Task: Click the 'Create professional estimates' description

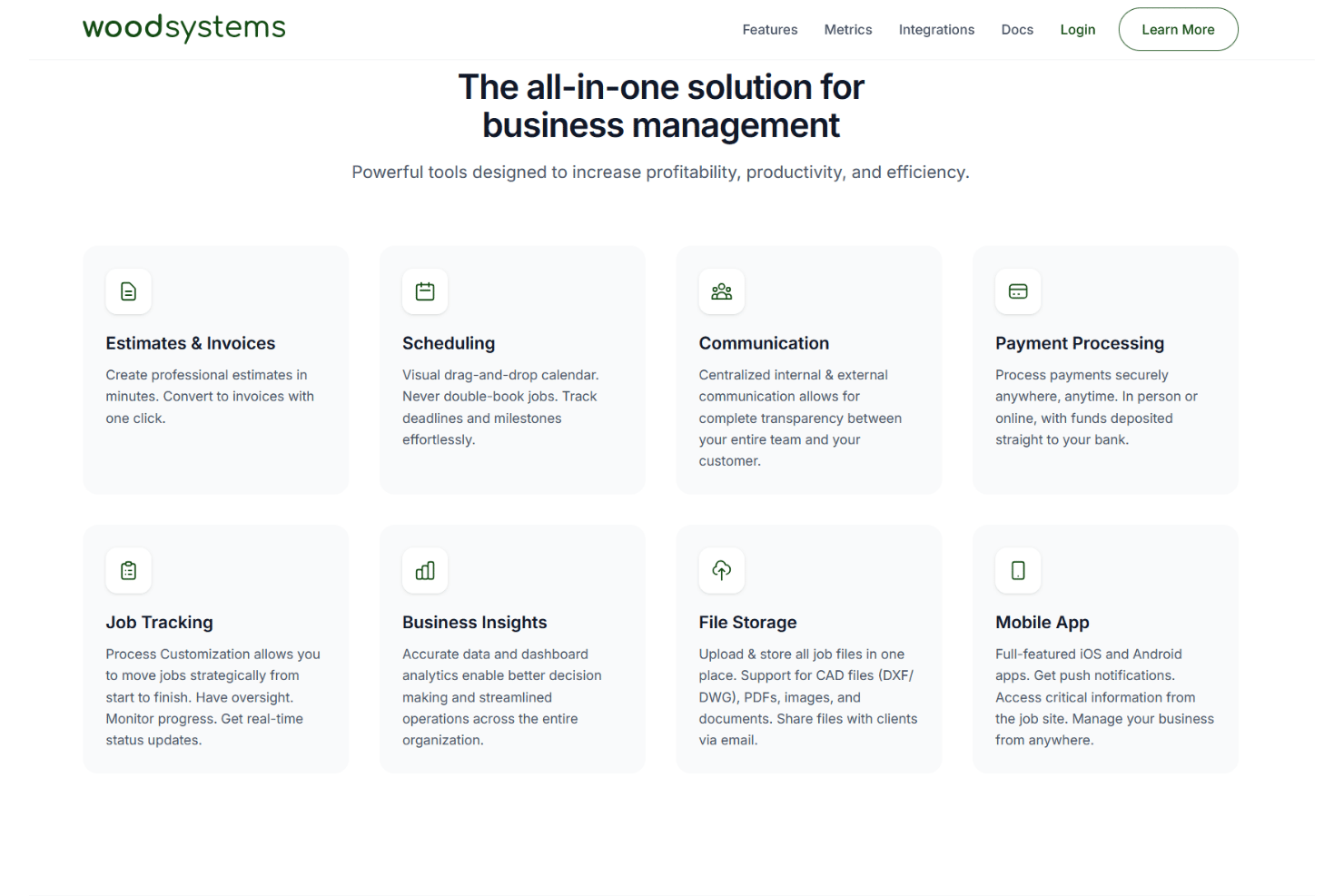Action: tap(211, 397)
